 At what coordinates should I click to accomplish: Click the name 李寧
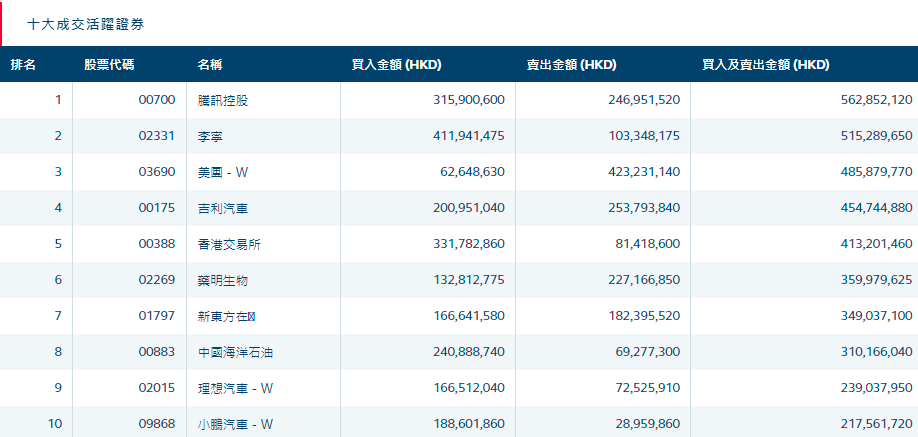click(210, 136)
